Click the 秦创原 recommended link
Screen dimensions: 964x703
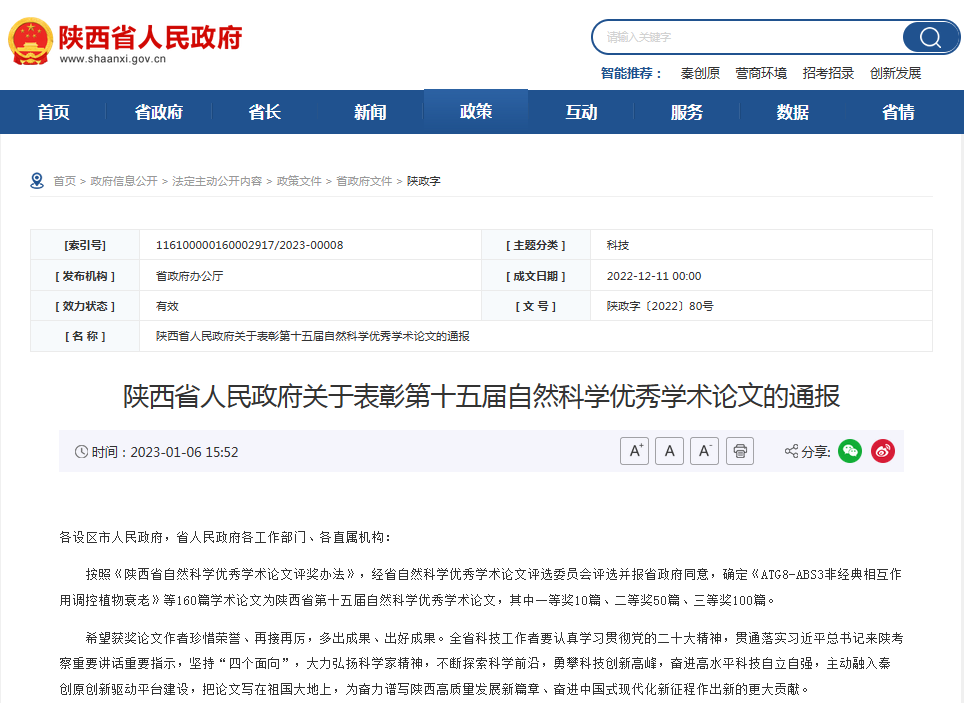tap(700, 73)
